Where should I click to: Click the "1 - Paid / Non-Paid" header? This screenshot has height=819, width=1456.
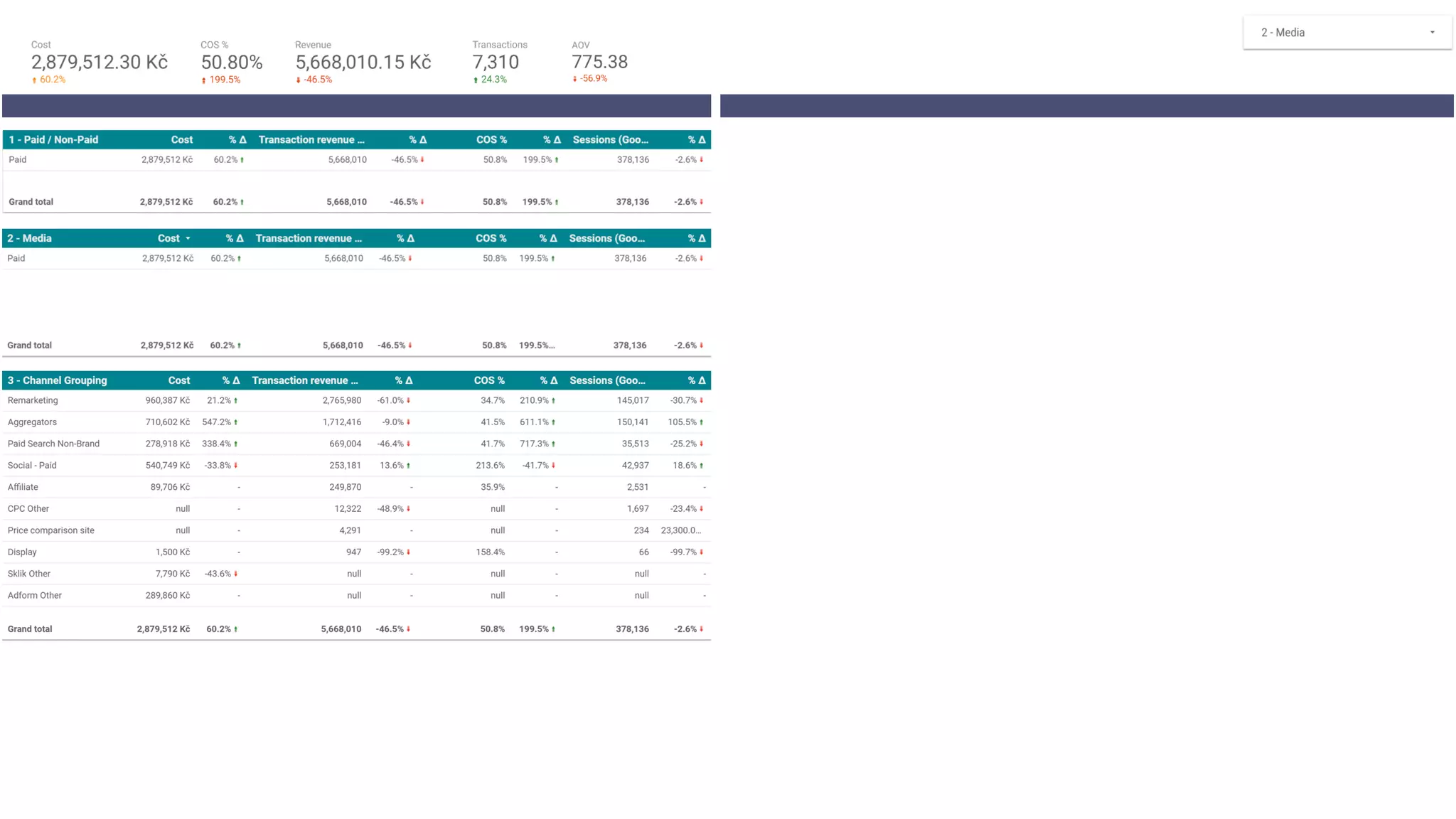(x=53, y=140)
